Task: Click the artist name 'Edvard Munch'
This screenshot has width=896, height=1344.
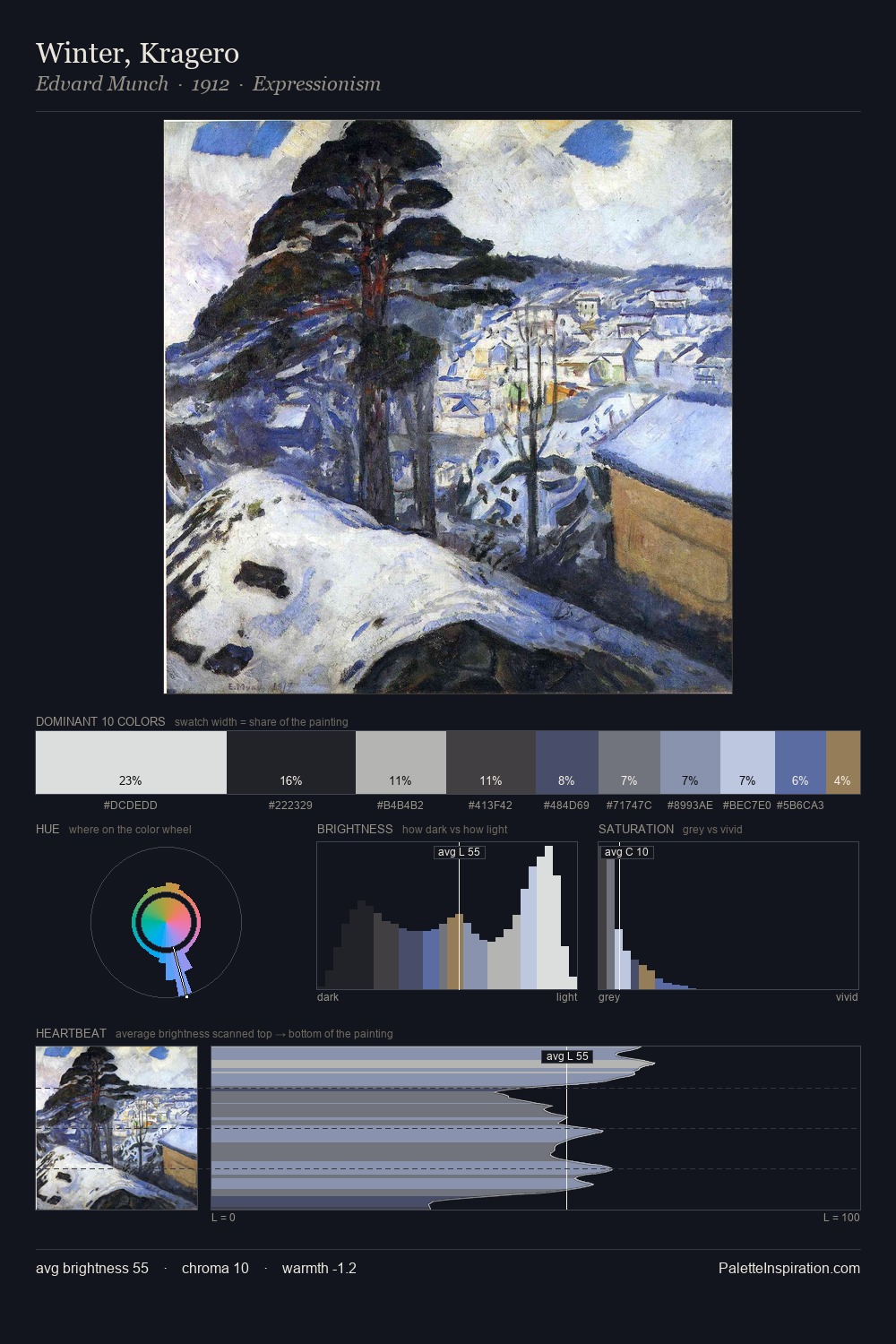Action: [102, 84]
